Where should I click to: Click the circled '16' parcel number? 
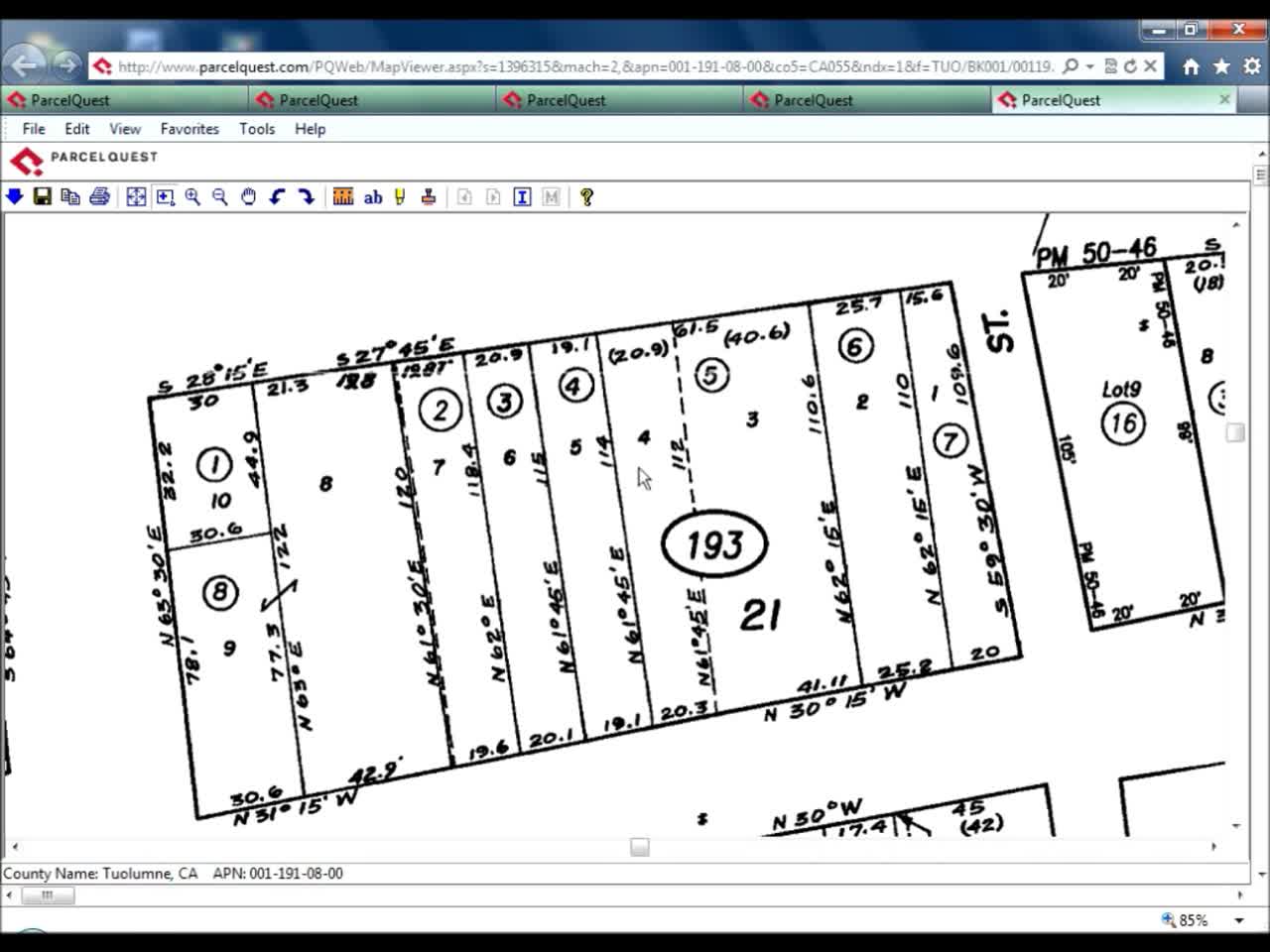[x=1123, y=424]
